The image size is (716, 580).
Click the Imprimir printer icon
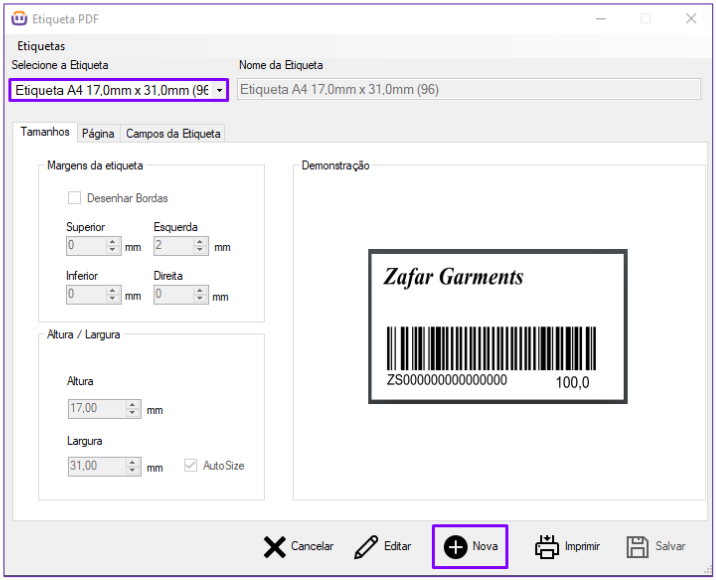[547, 547]
